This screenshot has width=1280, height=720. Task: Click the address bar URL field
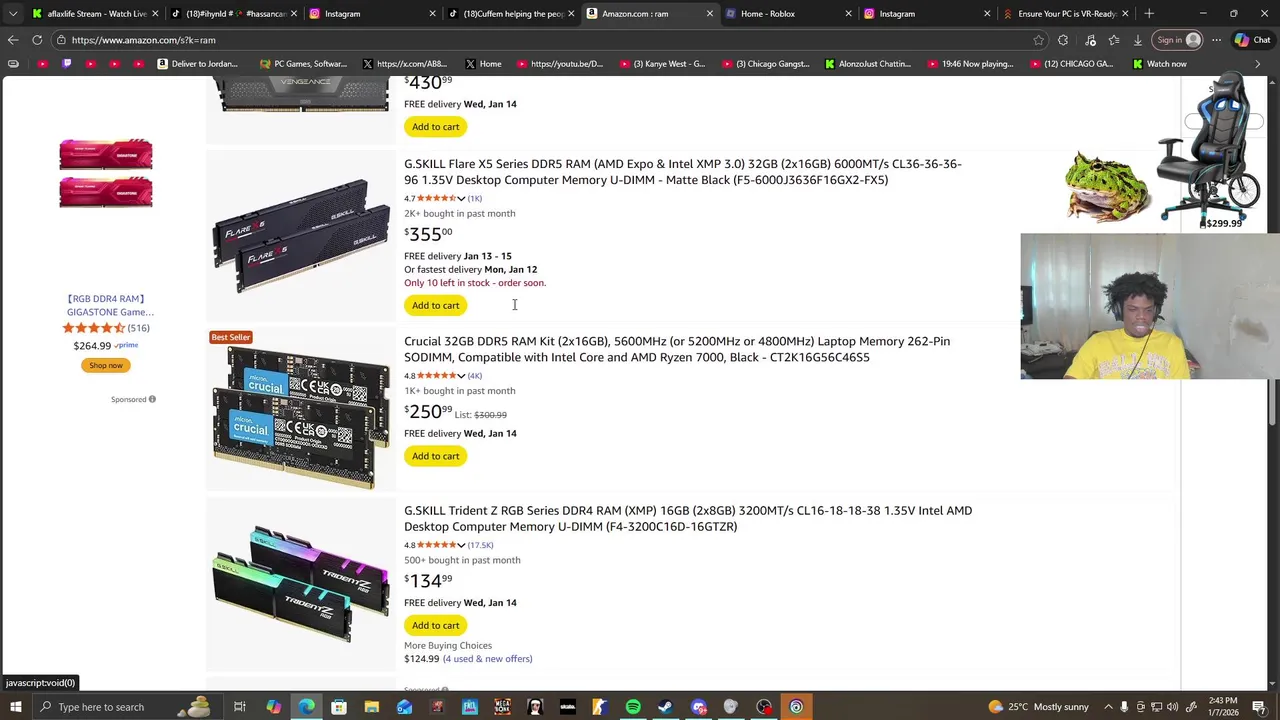(540, 40)
